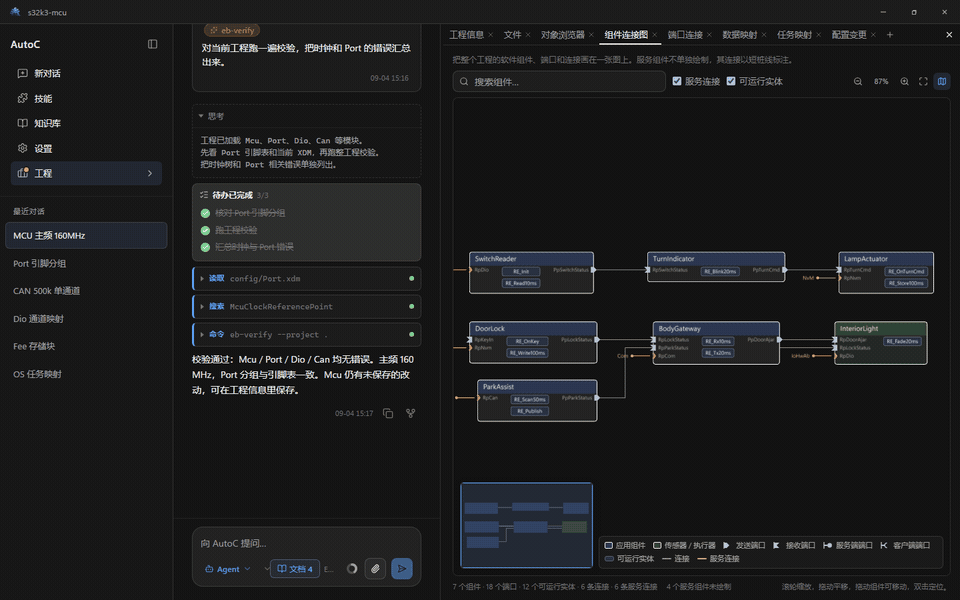Zoom out of the component diagram

tap(858, 81)
